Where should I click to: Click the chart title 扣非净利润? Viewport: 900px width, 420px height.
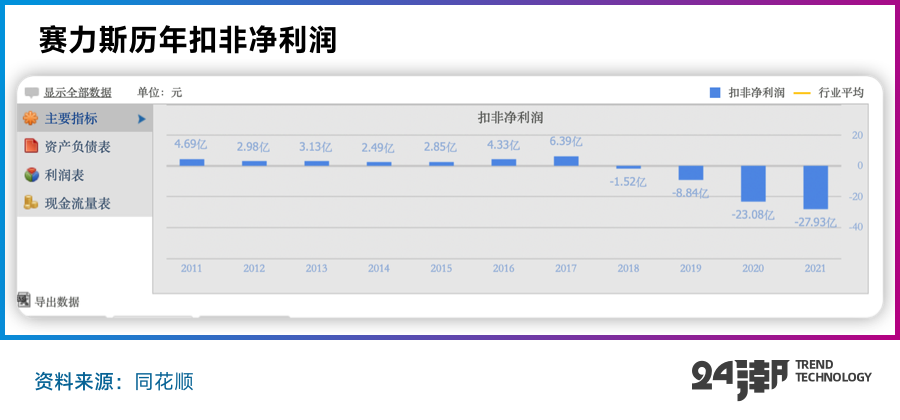[511, 118]
